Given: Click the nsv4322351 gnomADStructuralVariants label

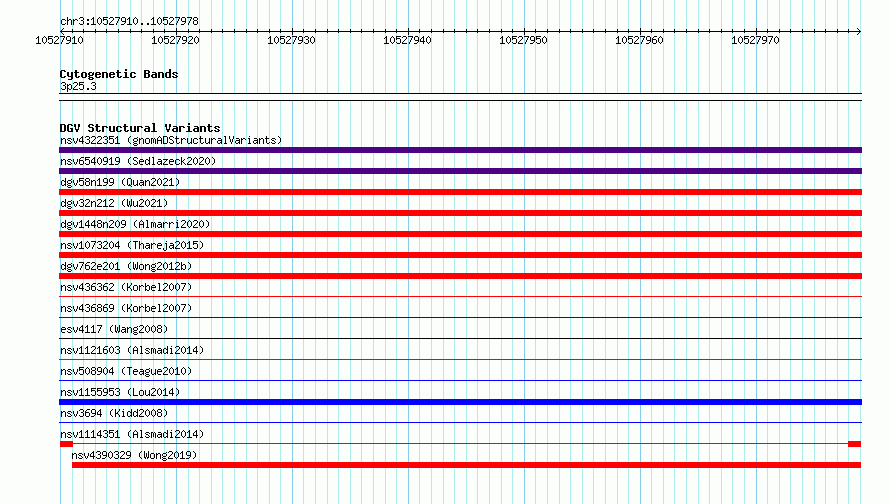Looking at the screenshot, I should tap(171, 140).
